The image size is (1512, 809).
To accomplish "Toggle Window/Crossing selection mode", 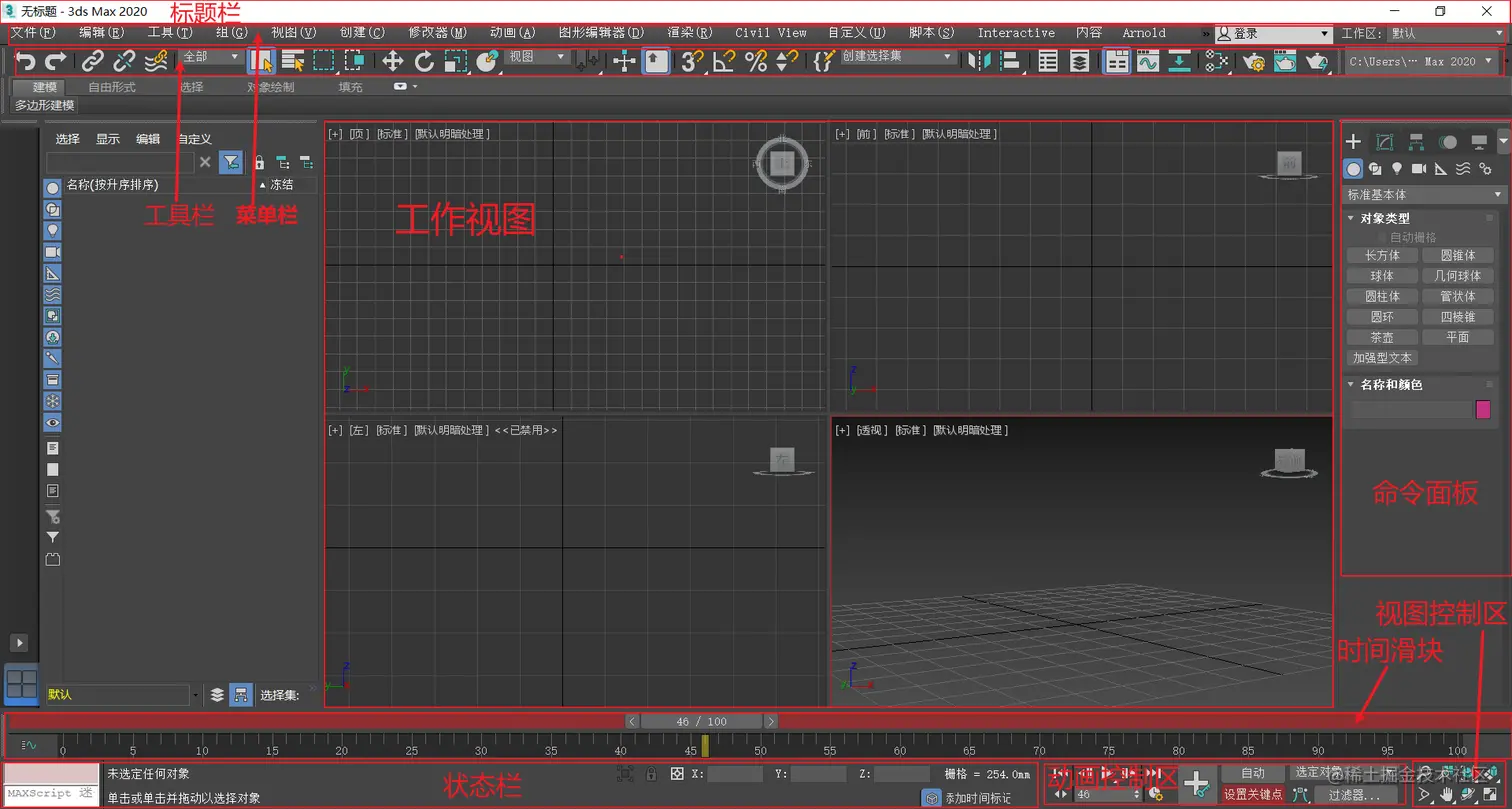I will pyautogui.click(x=354, y=62).
